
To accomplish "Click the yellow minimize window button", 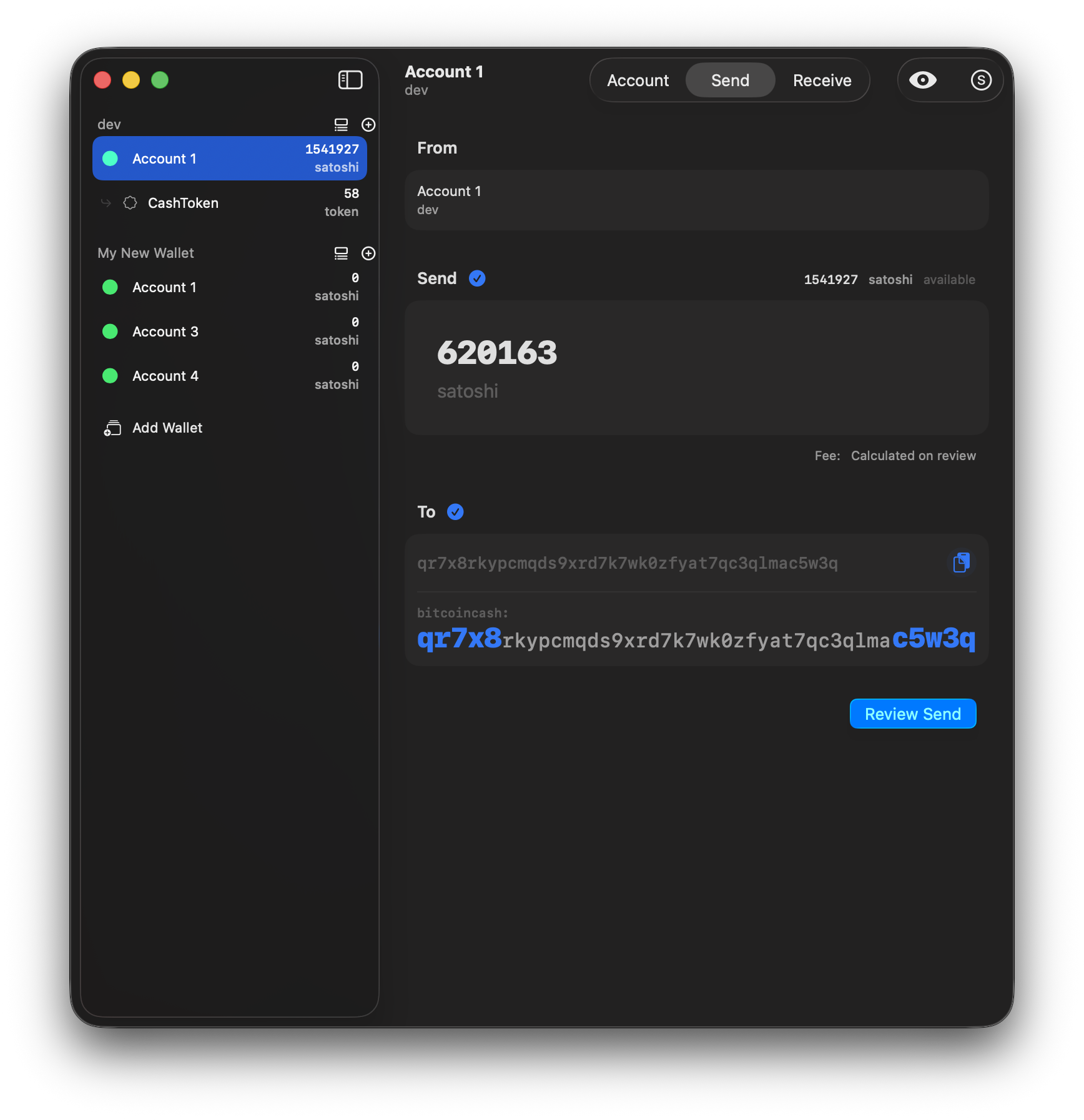I will pyautogui.click(x=131, y=80).
